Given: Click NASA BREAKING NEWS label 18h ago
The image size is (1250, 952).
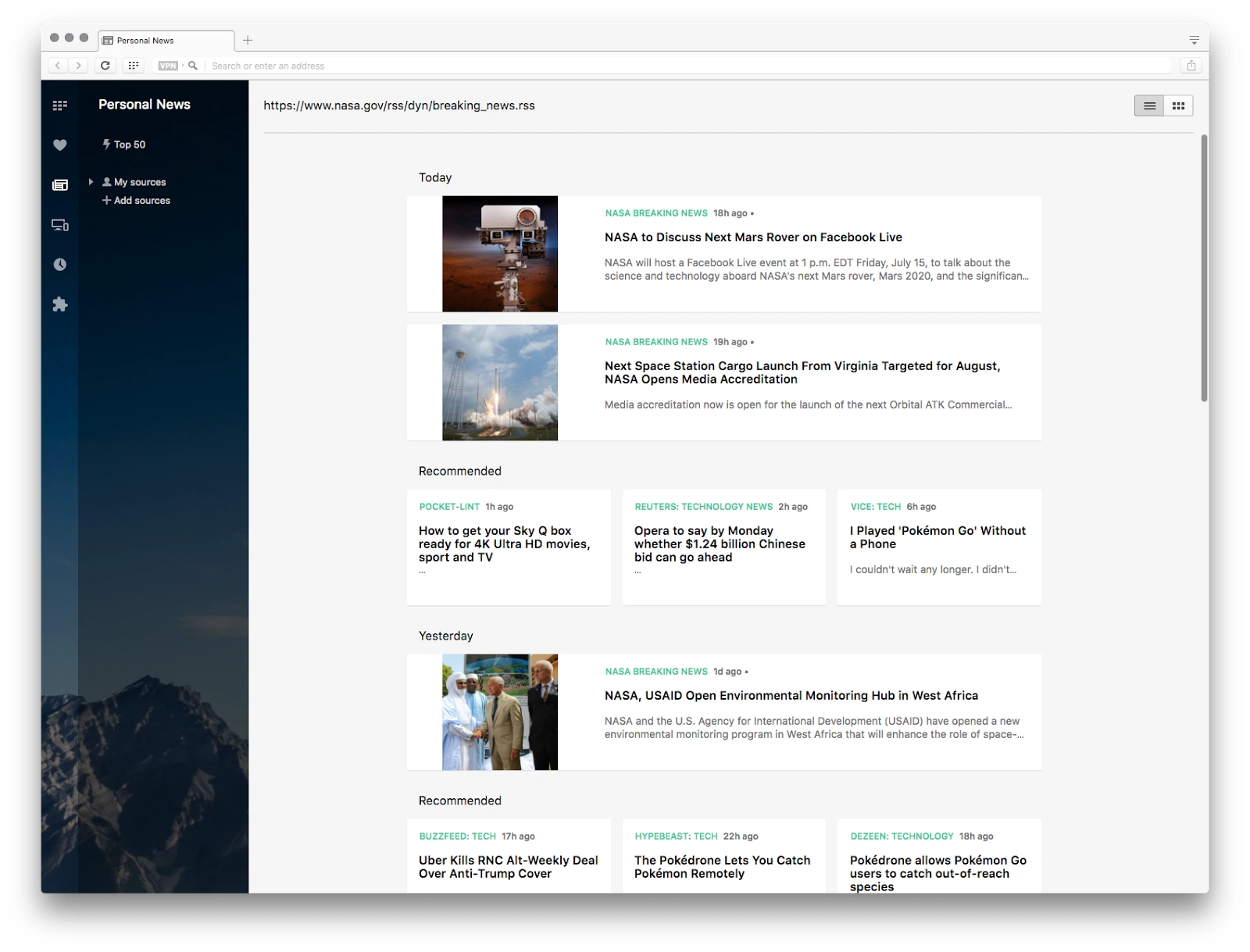Looking at the screenshot, I should pos(656,213).
